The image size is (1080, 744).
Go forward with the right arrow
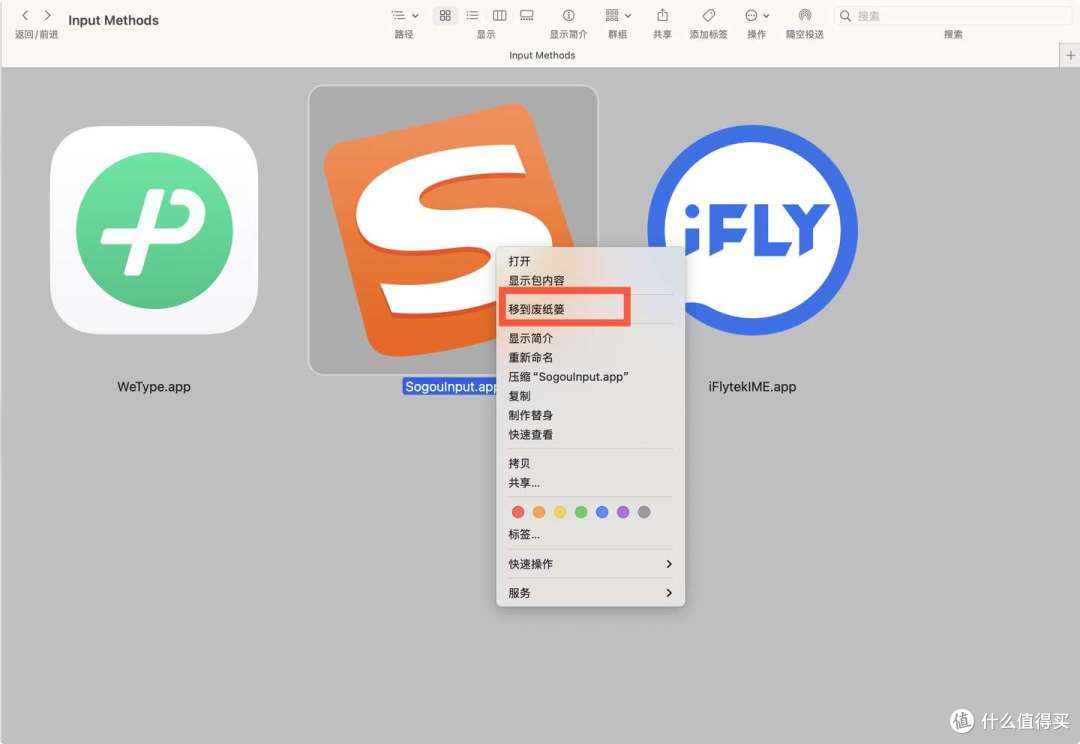(48, 15)
